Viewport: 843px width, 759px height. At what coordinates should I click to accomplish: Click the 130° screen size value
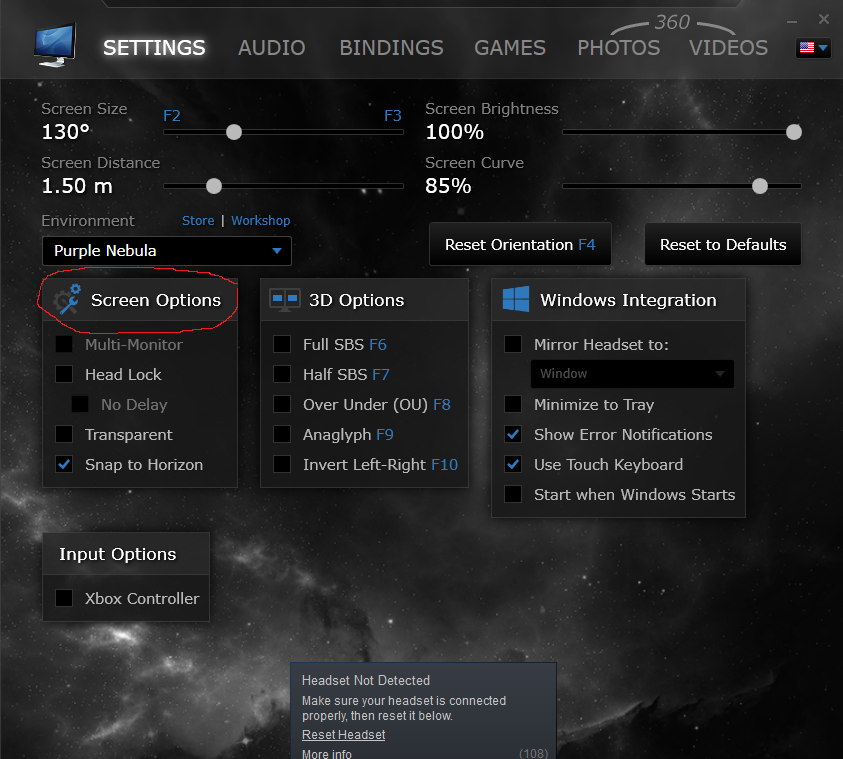coord(66,132)
